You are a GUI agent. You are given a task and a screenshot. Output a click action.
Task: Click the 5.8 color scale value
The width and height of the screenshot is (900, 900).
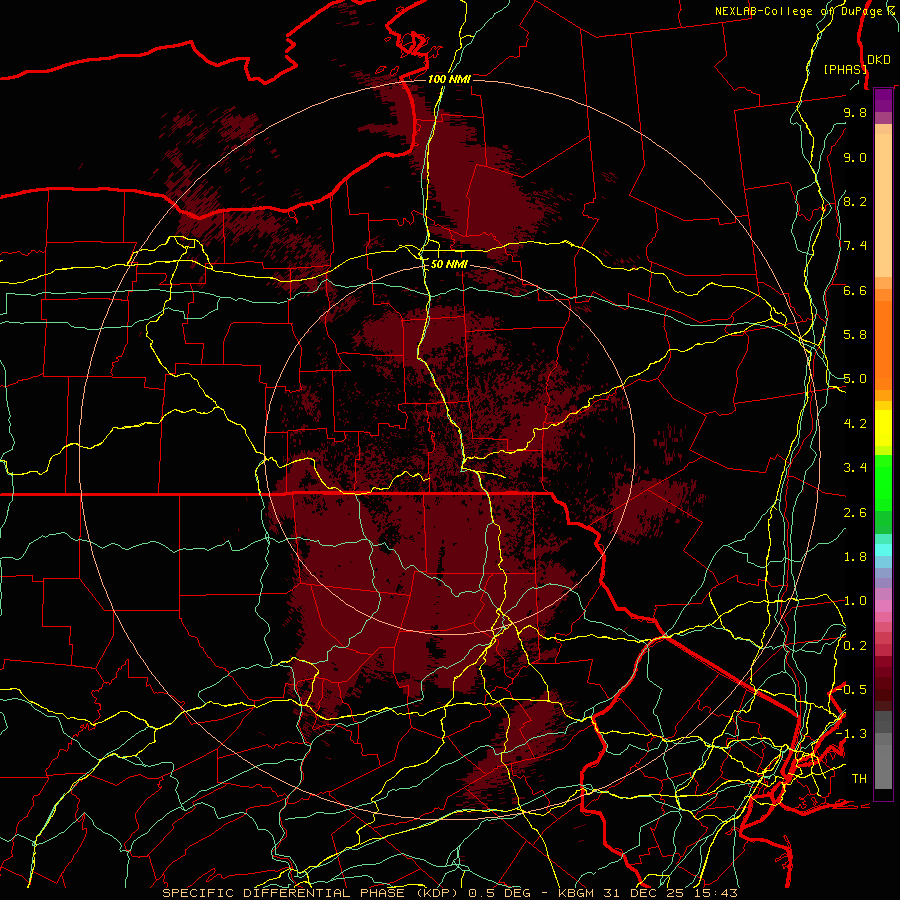[x=855, y=335]
